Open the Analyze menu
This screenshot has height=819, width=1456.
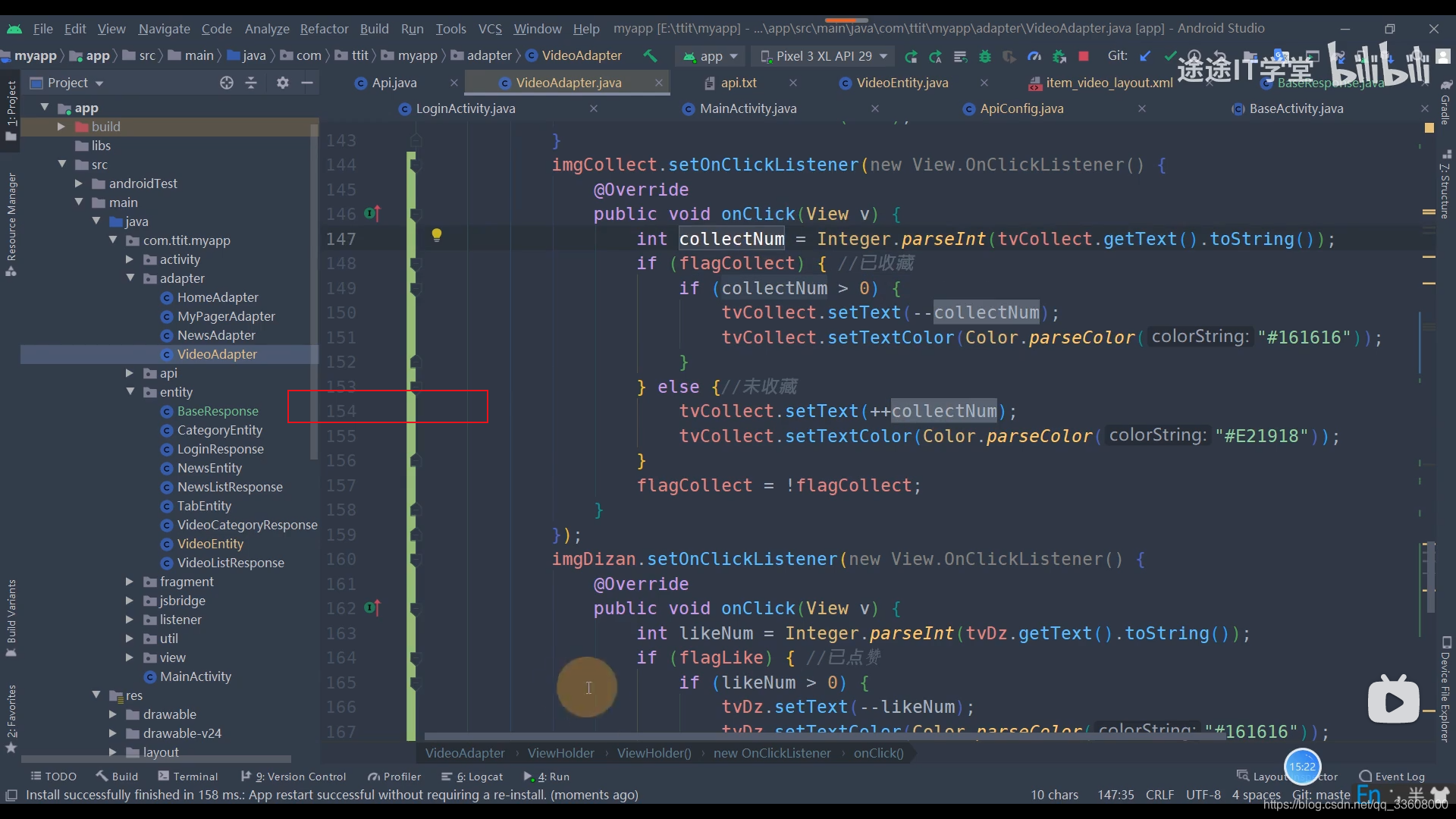pyautogui.click(x=267, y=28)
